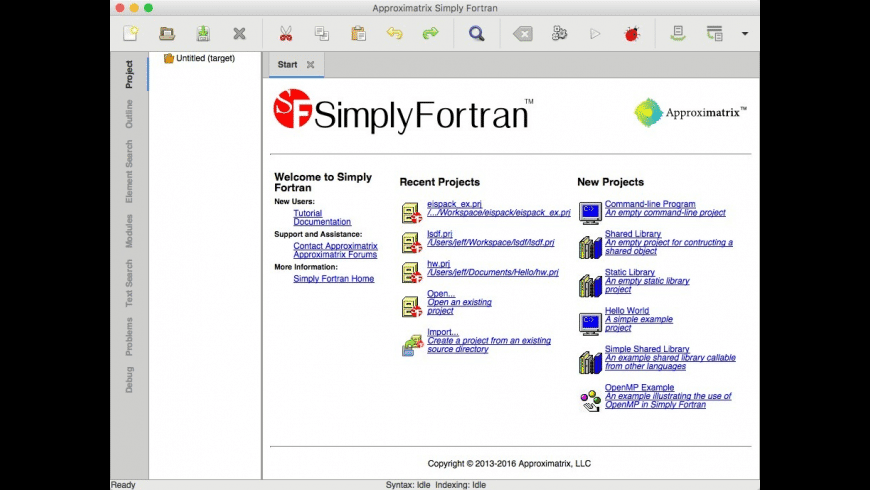
Task: Create a Hello World project
Action: (x=626, y=310)
